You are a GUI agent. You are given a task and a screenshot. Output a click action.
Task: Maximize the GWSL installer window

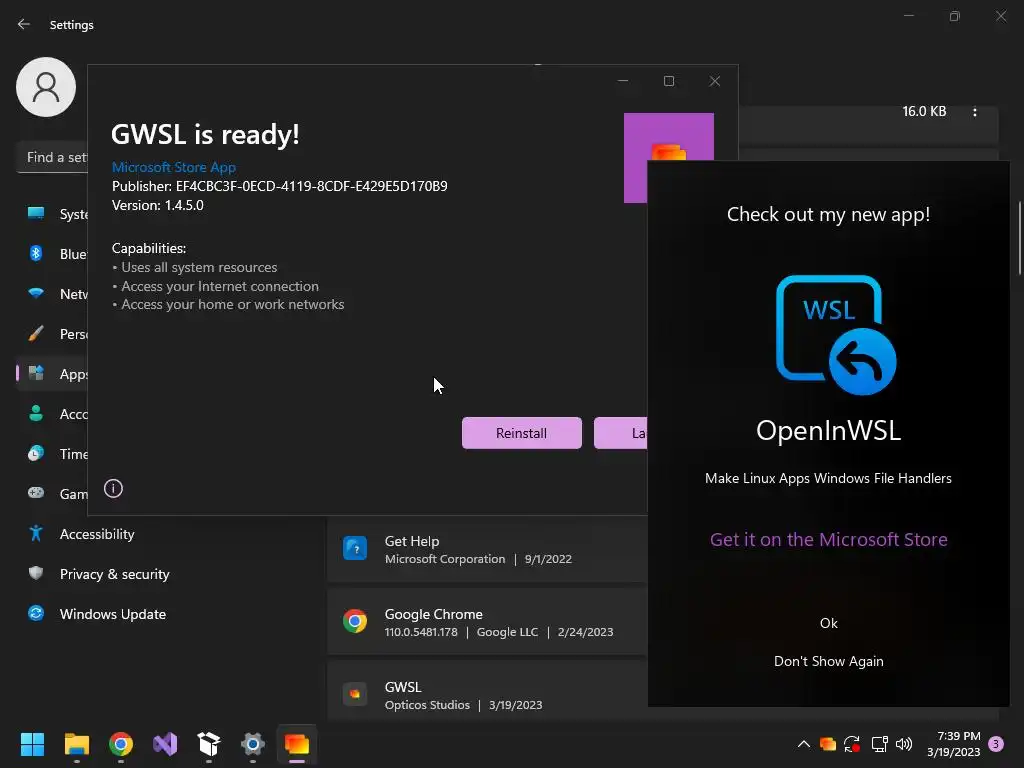669,81
